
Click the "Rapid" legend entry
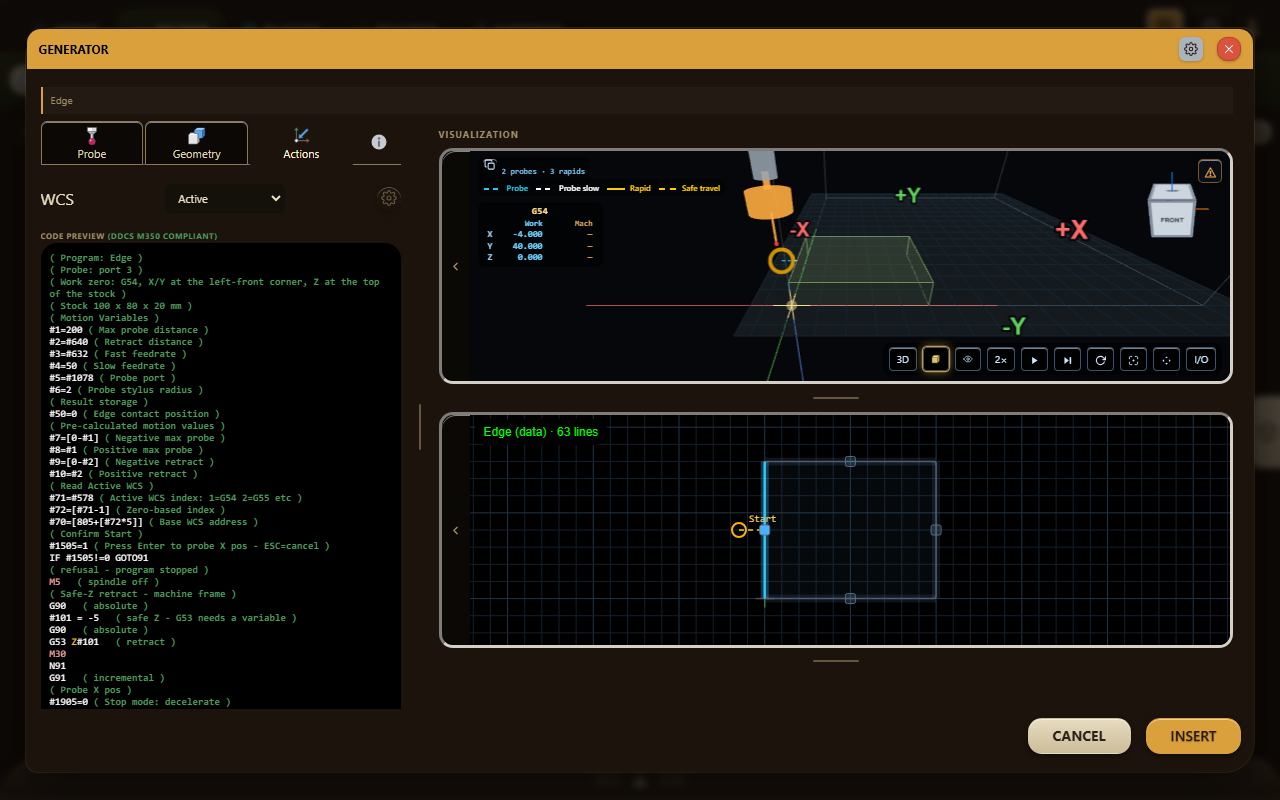[629, 188]
